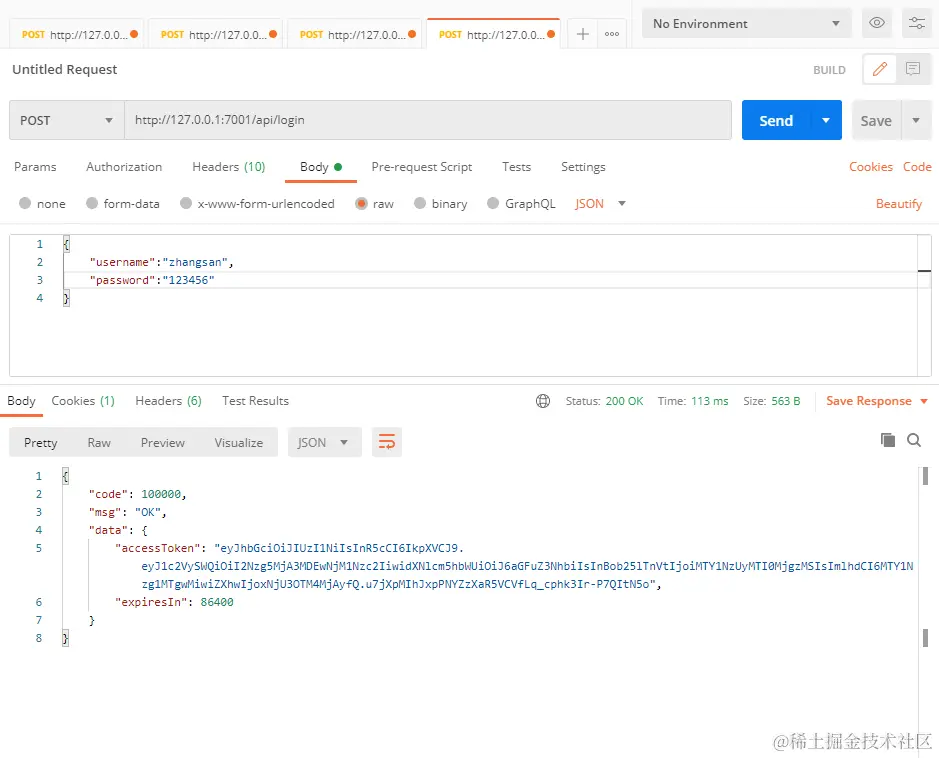939x758 pixels.
Task: Expand the Save Response dropdown
Action: coord(924,401)
